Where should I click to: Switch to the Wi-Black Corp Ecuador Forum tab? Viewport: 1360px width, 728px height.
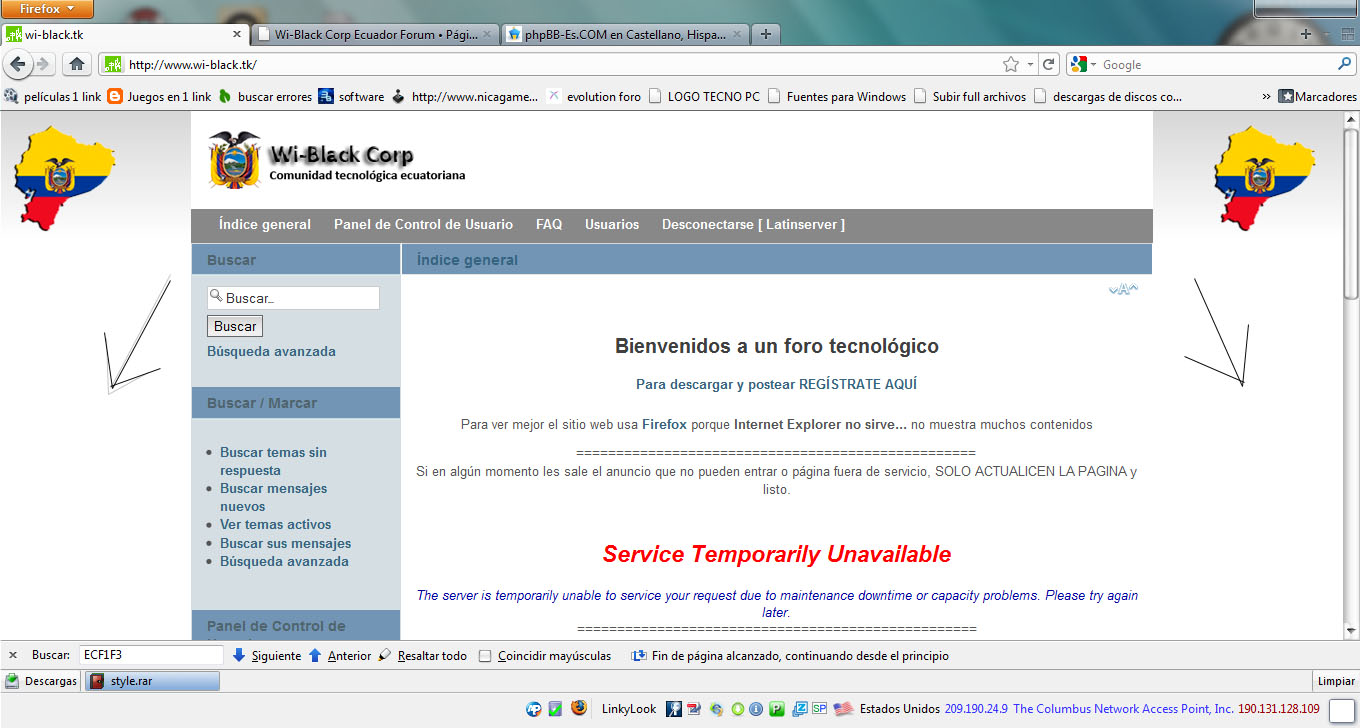point(376,34)
